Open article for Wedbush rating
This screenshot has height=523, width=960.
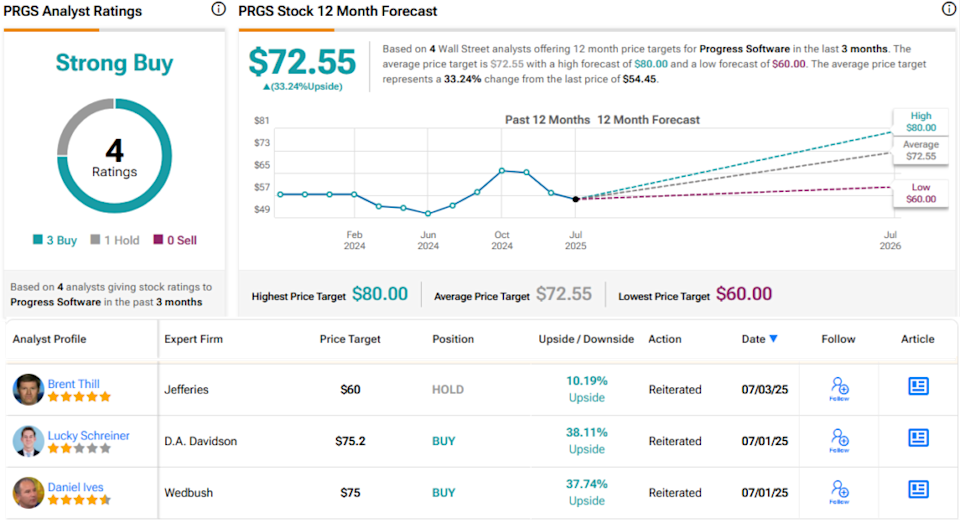click(x=918, y=489)
